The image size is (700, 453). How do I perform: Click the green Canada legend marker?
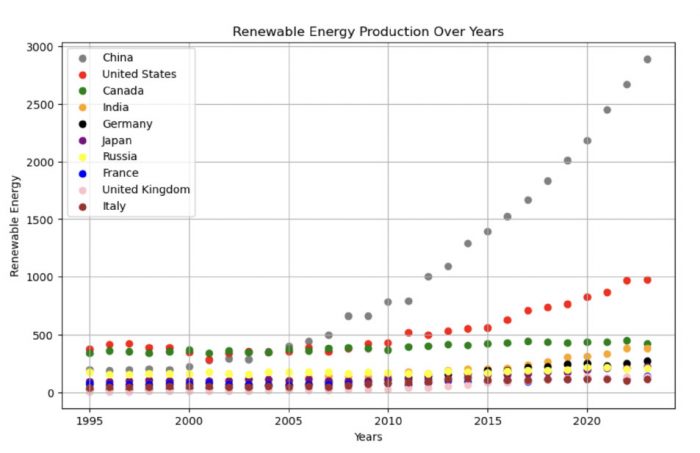click(83, 91)
